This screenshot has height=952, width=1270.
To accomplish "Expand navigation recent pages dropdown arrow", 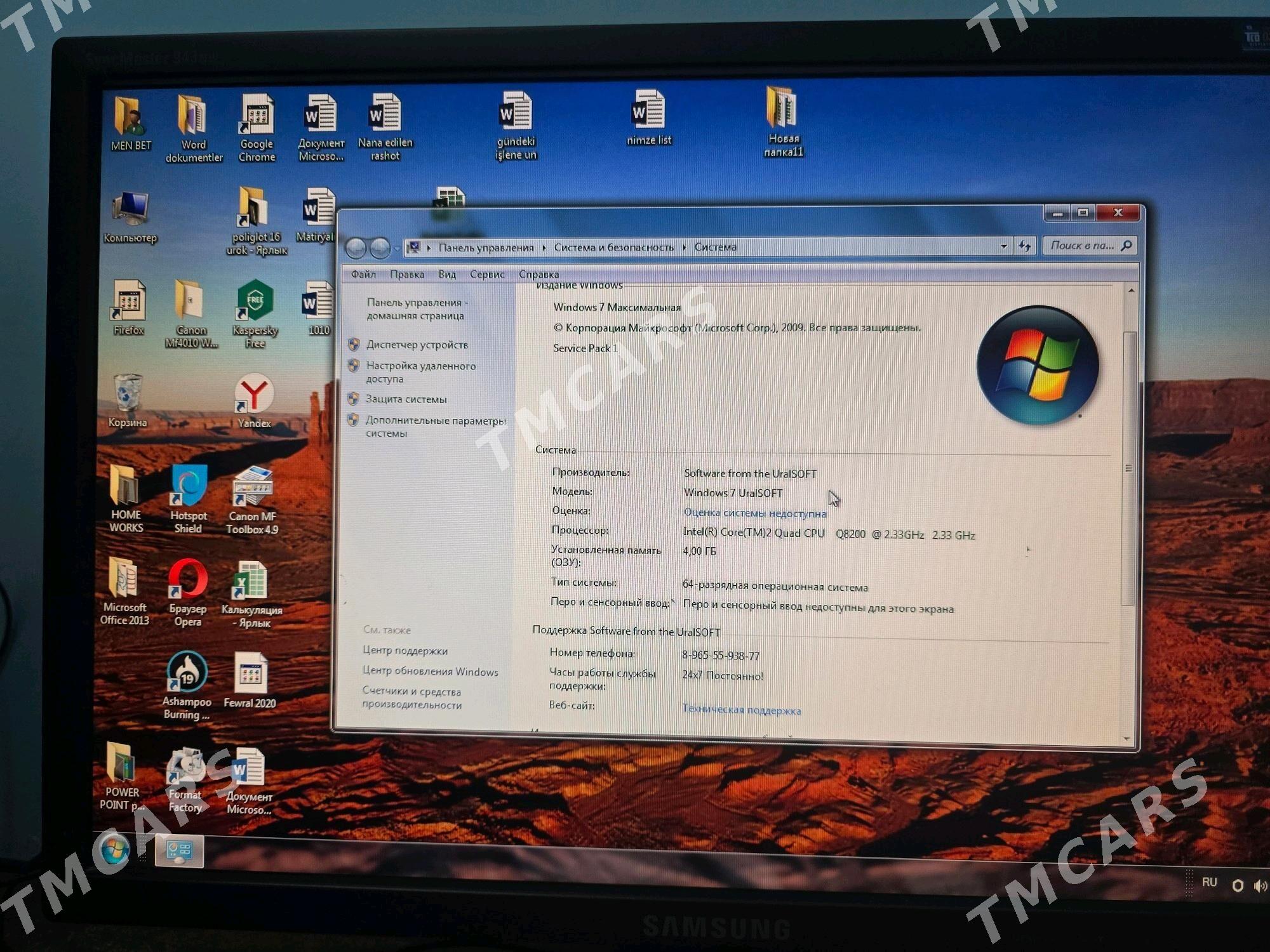I will pyautogui.click(x=398, y=248).
